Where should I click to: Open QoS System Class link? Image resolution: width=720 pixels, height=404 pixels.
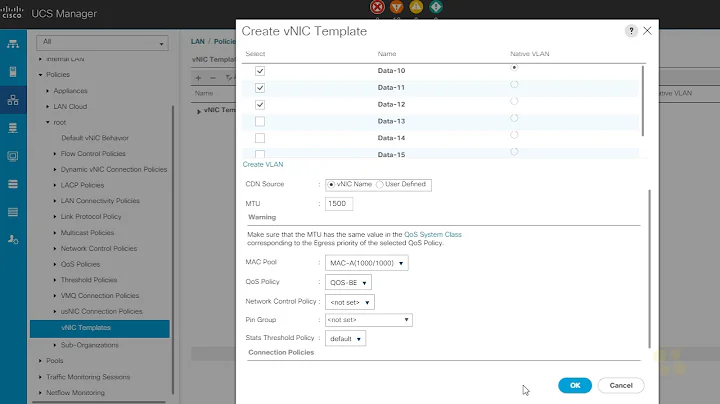[433, 235]
